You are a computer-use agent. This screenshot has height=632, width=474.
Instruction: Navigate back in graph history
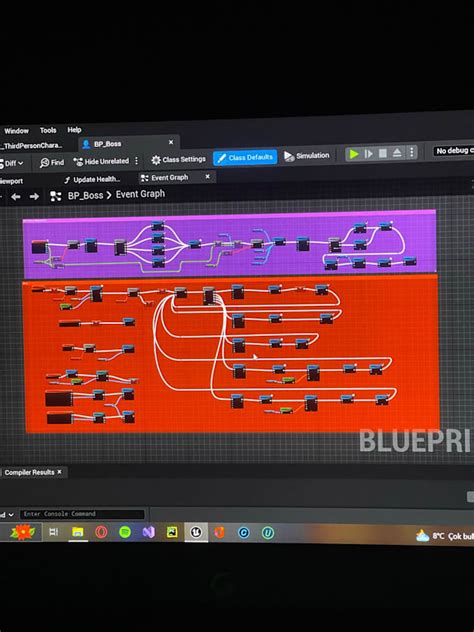[x=16, y=197]
